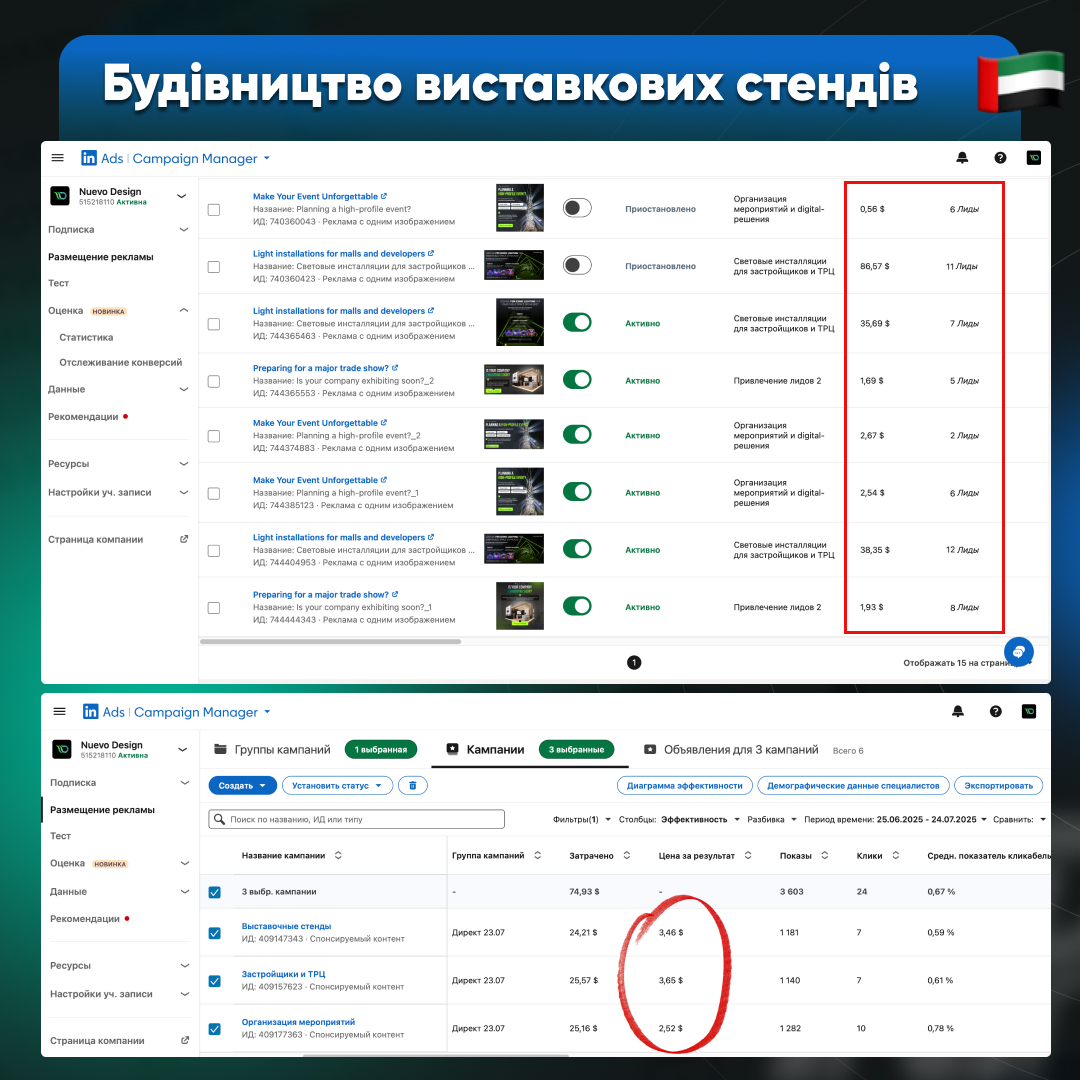Open the hamburger menu in the bottom Campaign Manager window

pos(59,711)
